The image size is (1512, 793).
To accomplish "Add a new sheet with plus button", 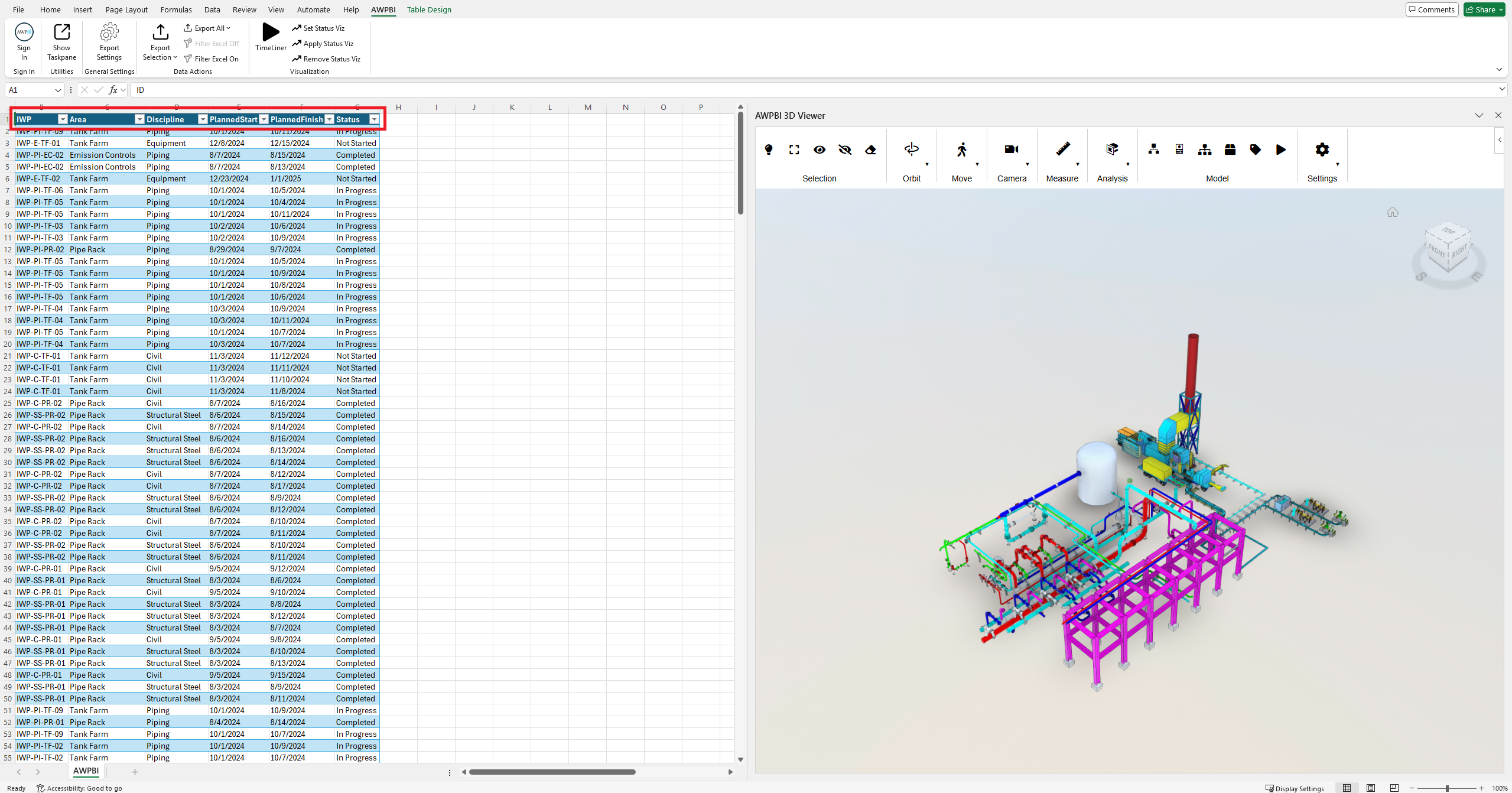I will pyautogui.click(x=135, y=772).
